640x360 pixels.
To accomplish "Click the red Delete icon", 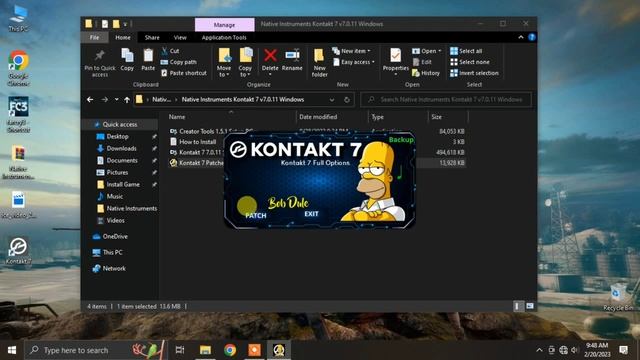I will pyautogui.click(x=270, y=55).
